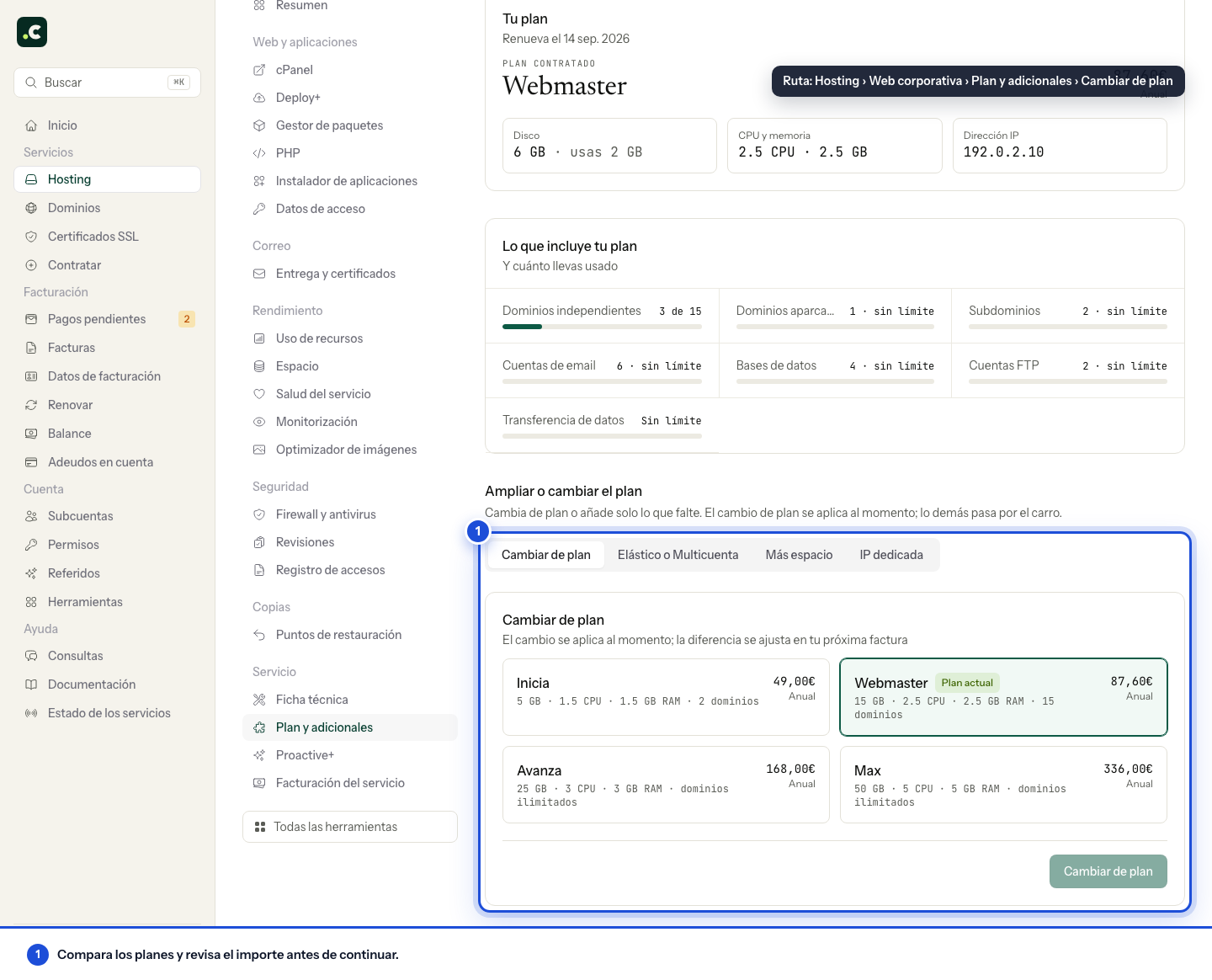The image size is (1212, 980).
Task: Open Facturación del servicio
Action: click(350, 783)
